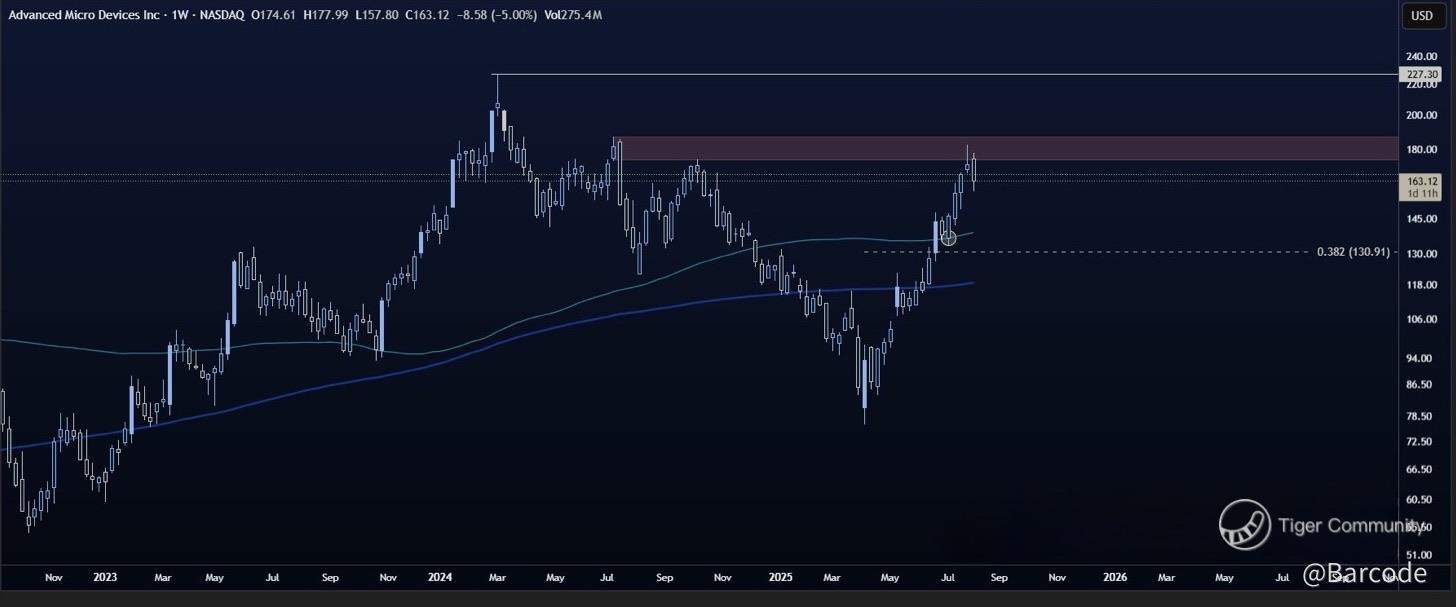Click the H177.99 high value in legend
This screenshot has width=1456, height=607.
point(321,15)
